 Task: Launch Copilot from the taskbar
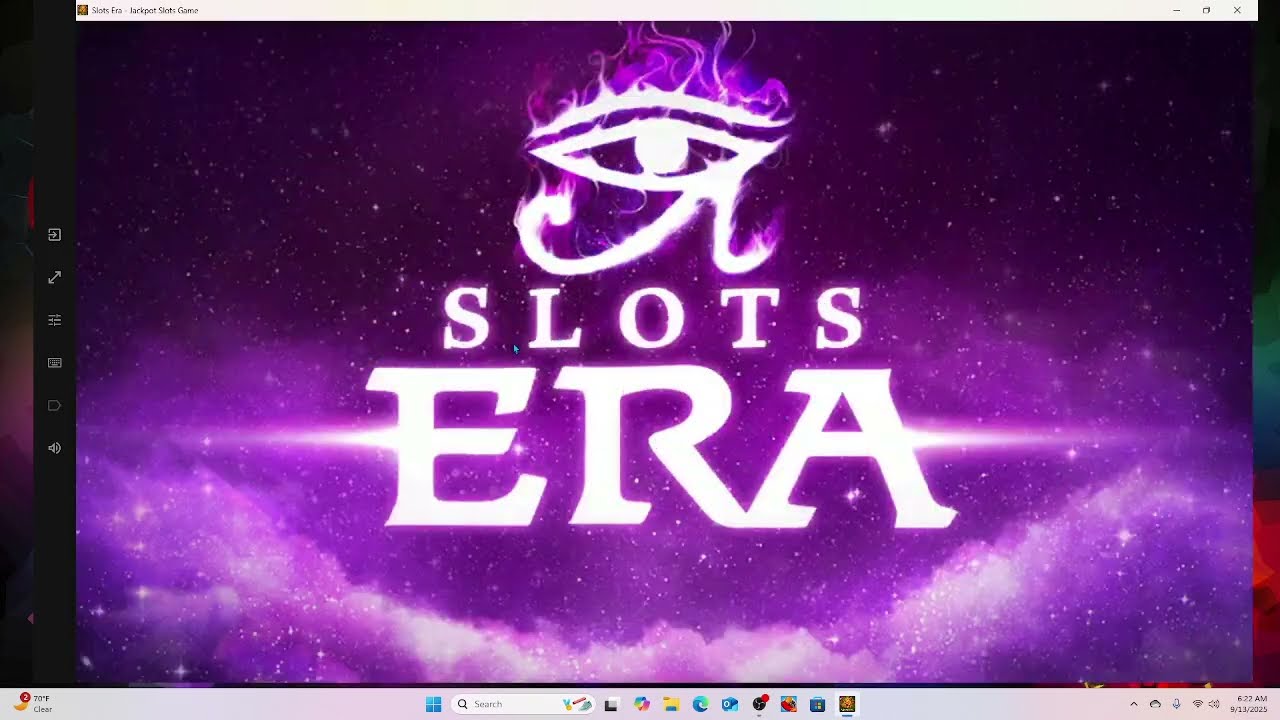point(642,704)
